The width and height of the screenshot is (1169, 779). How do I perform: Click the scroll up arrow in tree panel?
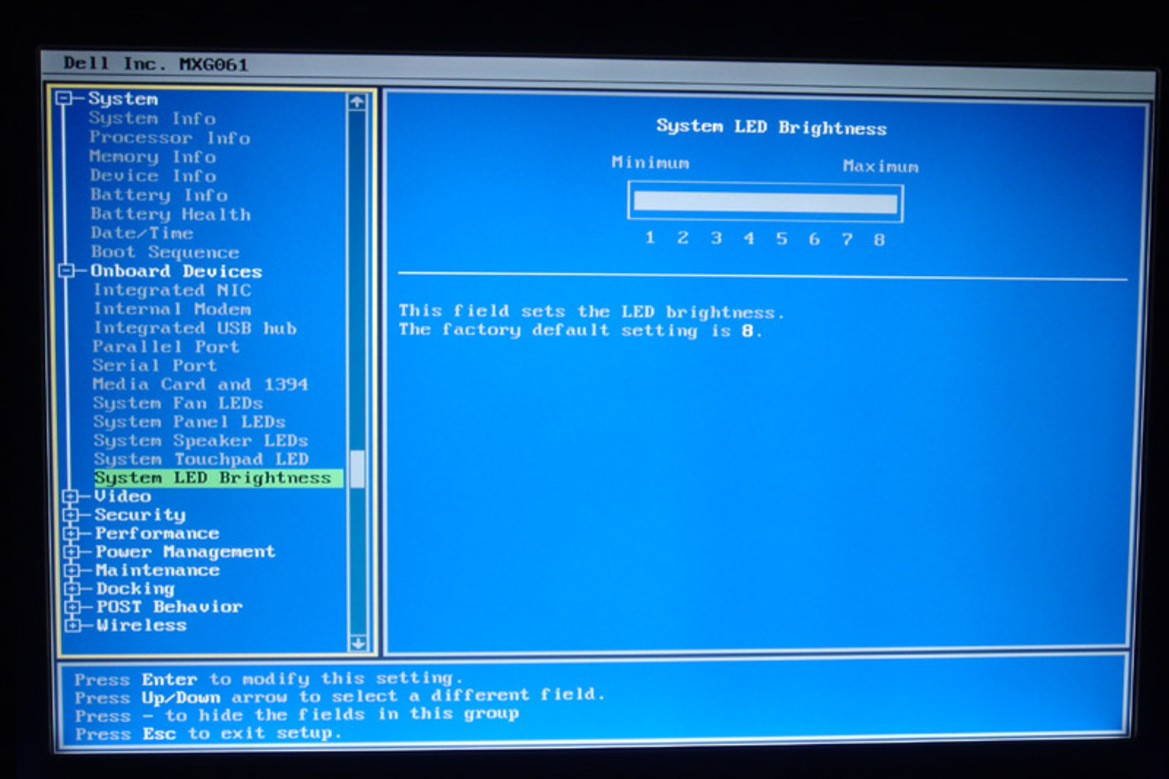pos(356,101)
